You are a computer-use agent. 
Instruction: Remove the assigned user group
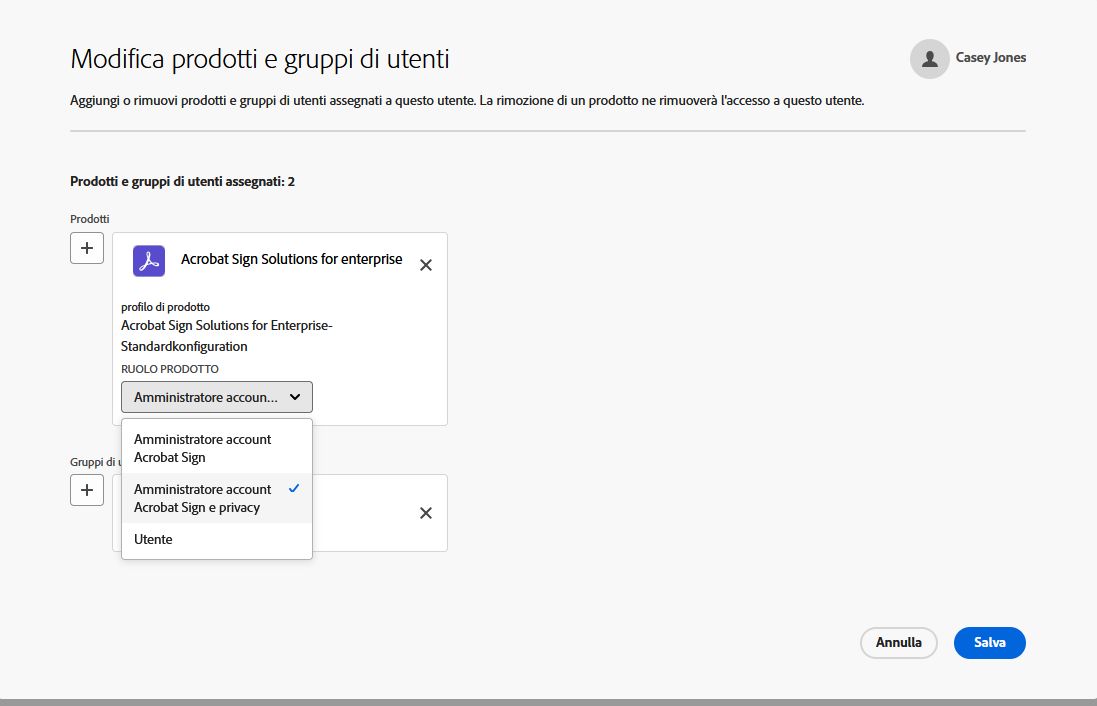(x=425, y=513)
